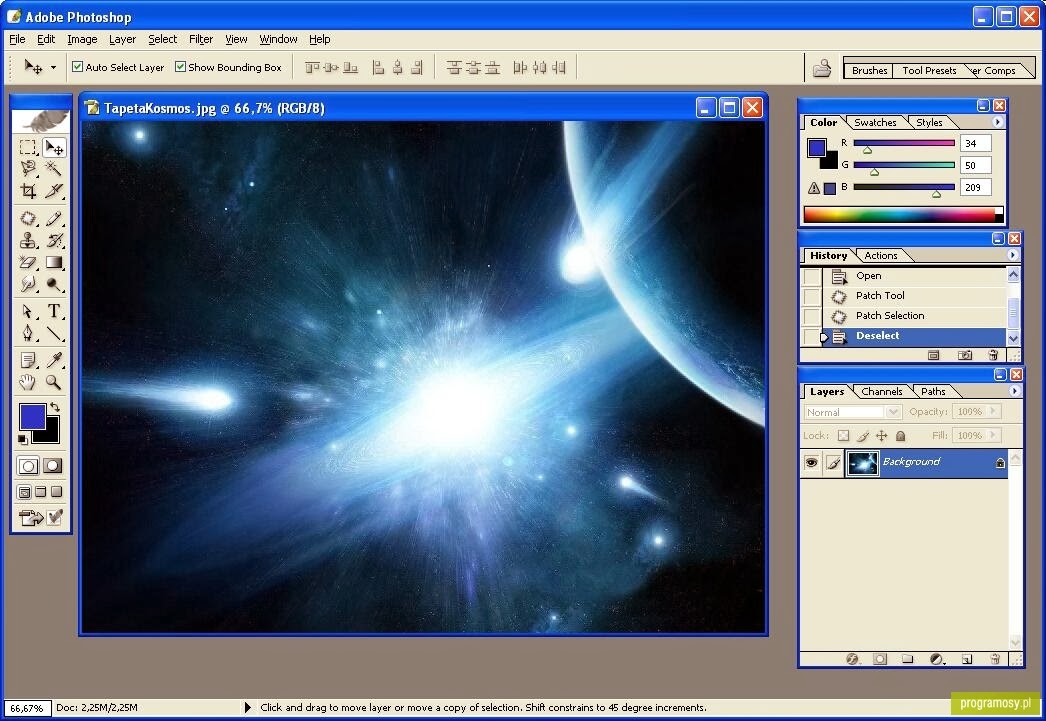The height and width of the screenshot is (721, 1046).
Task: Create new adjustment layer
Action: [937, 659]
